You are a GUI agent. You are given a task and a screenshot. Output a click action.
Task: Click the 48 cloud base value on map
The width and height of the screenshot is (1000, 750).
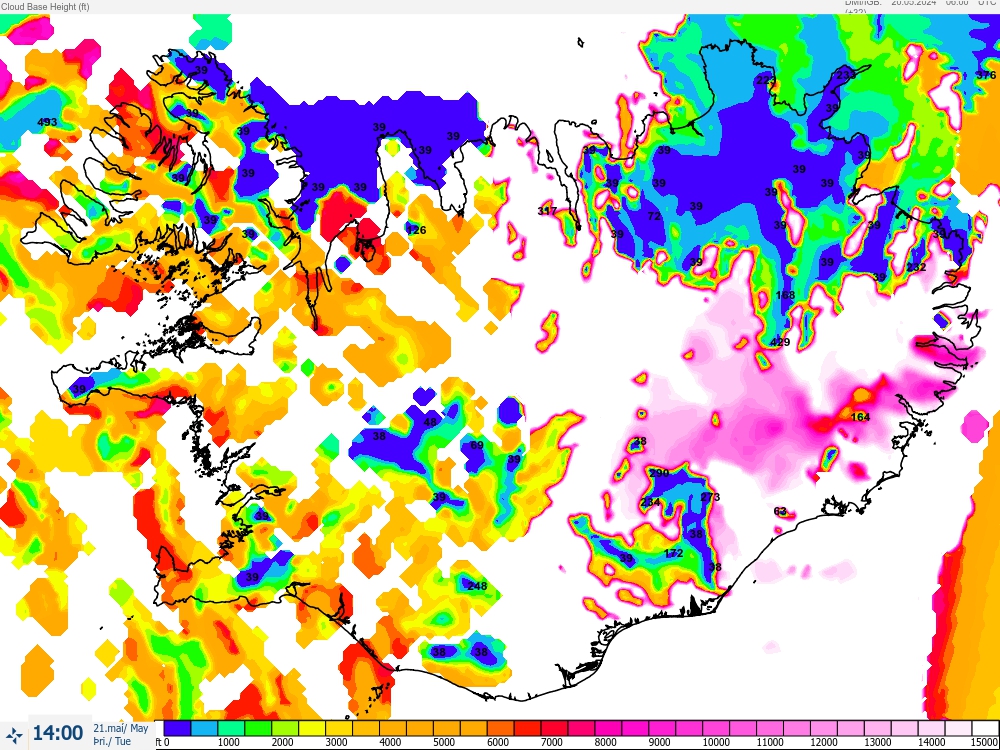[x=430, y=422]
